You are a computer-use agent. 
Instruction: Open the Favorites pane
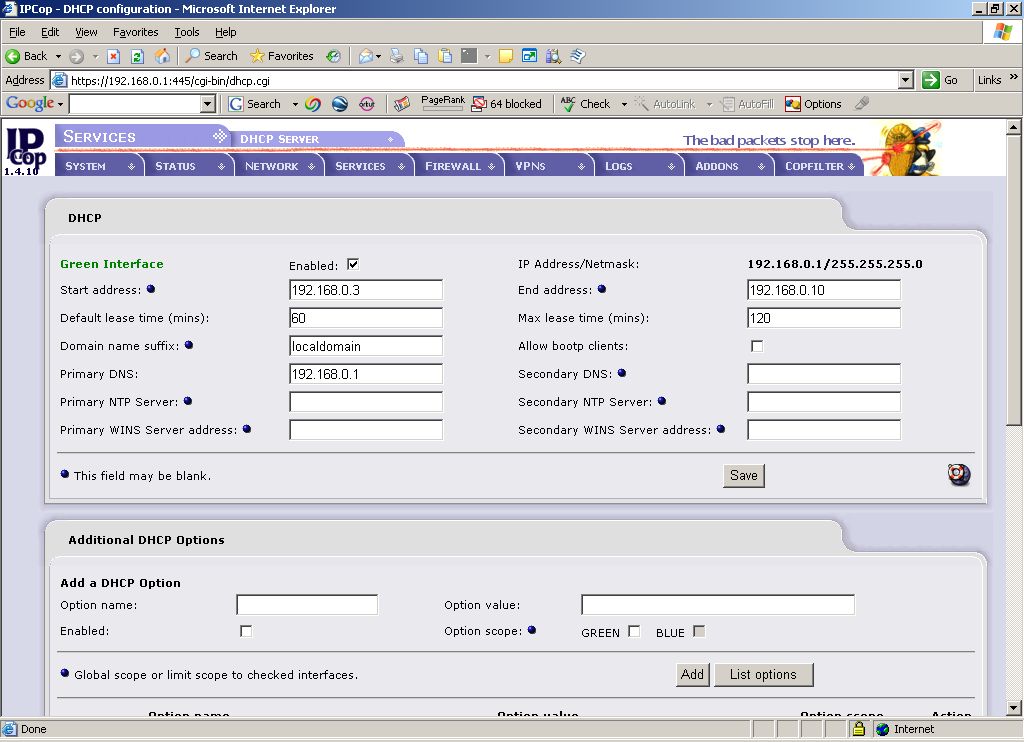click(282, 56)
